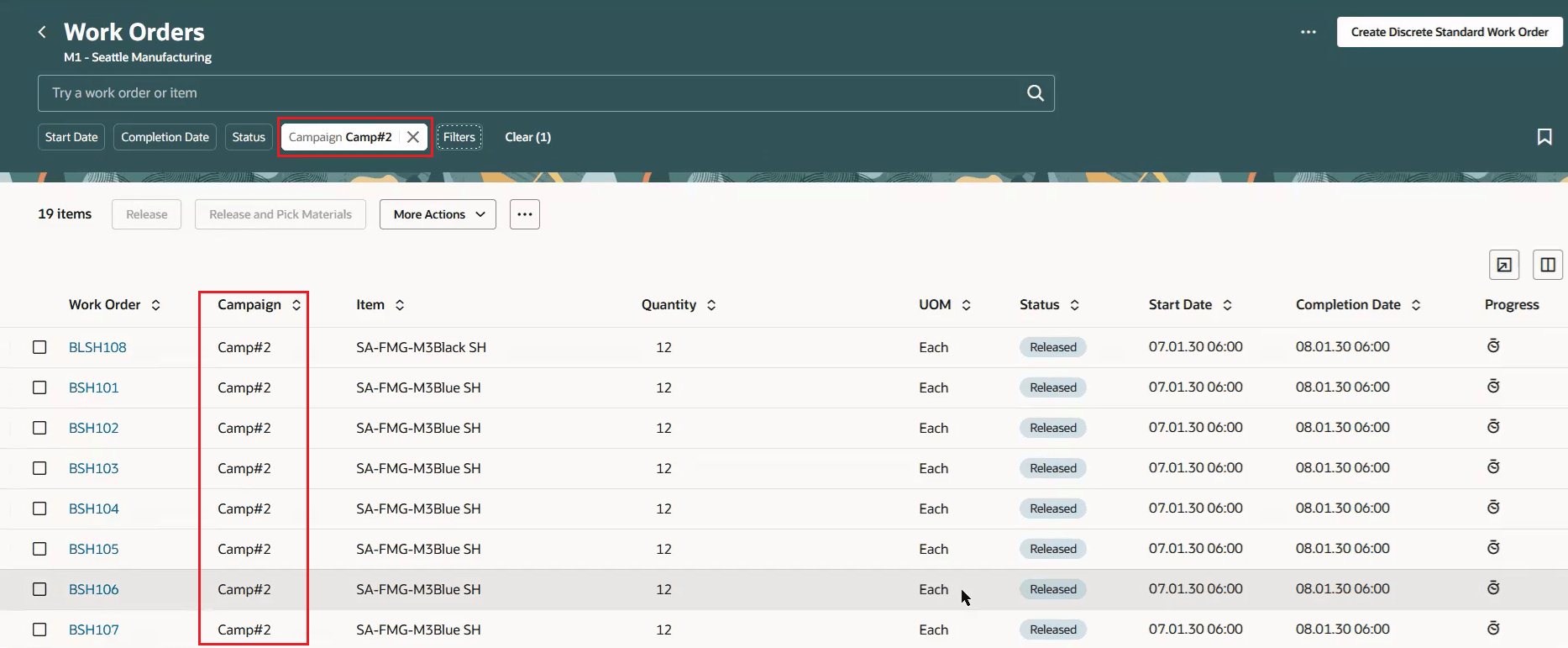Click the progress icon for BSH105
The height and width of the screenshot is (648, 1568).
[1493, 548]
